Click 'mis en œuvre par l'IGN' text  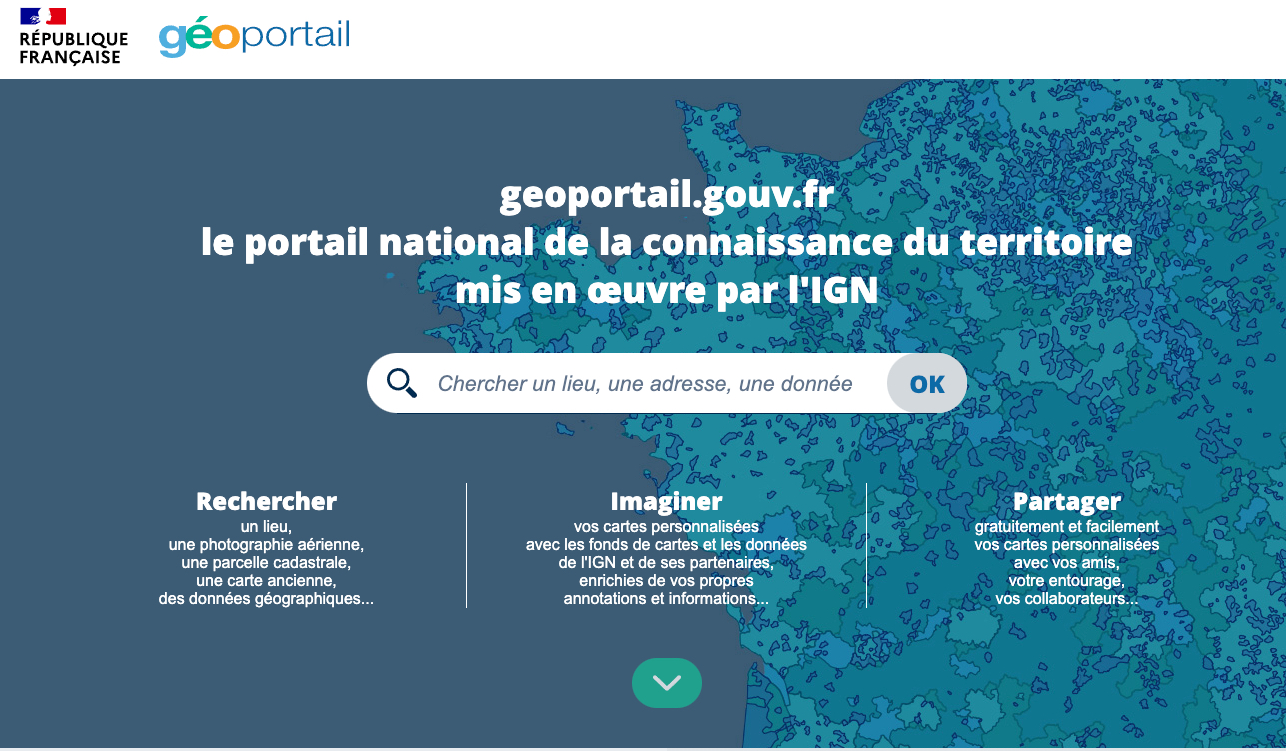(x=666, y=290)
